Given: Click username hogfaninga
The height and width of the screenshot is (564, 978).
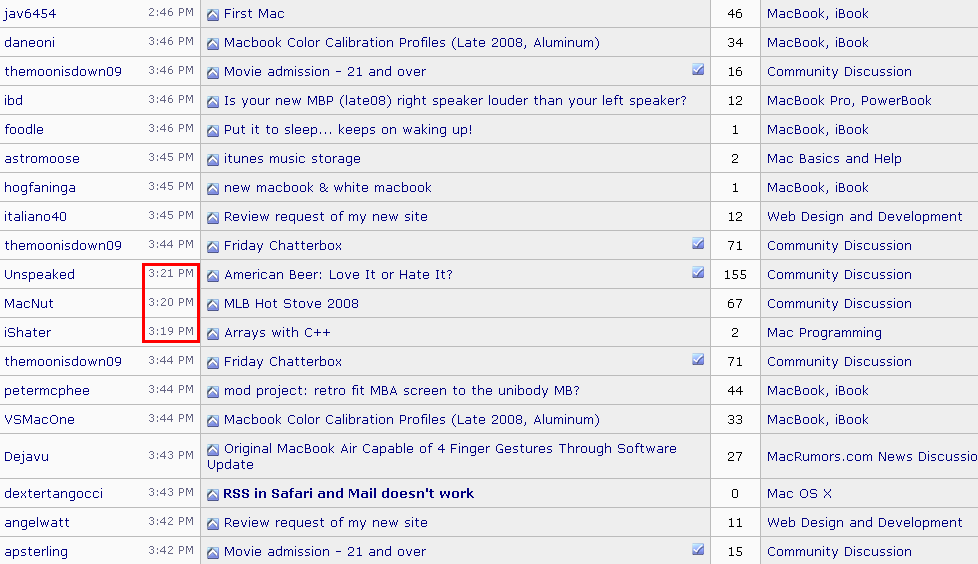Looking at the screenshot, I should point(40,188).
